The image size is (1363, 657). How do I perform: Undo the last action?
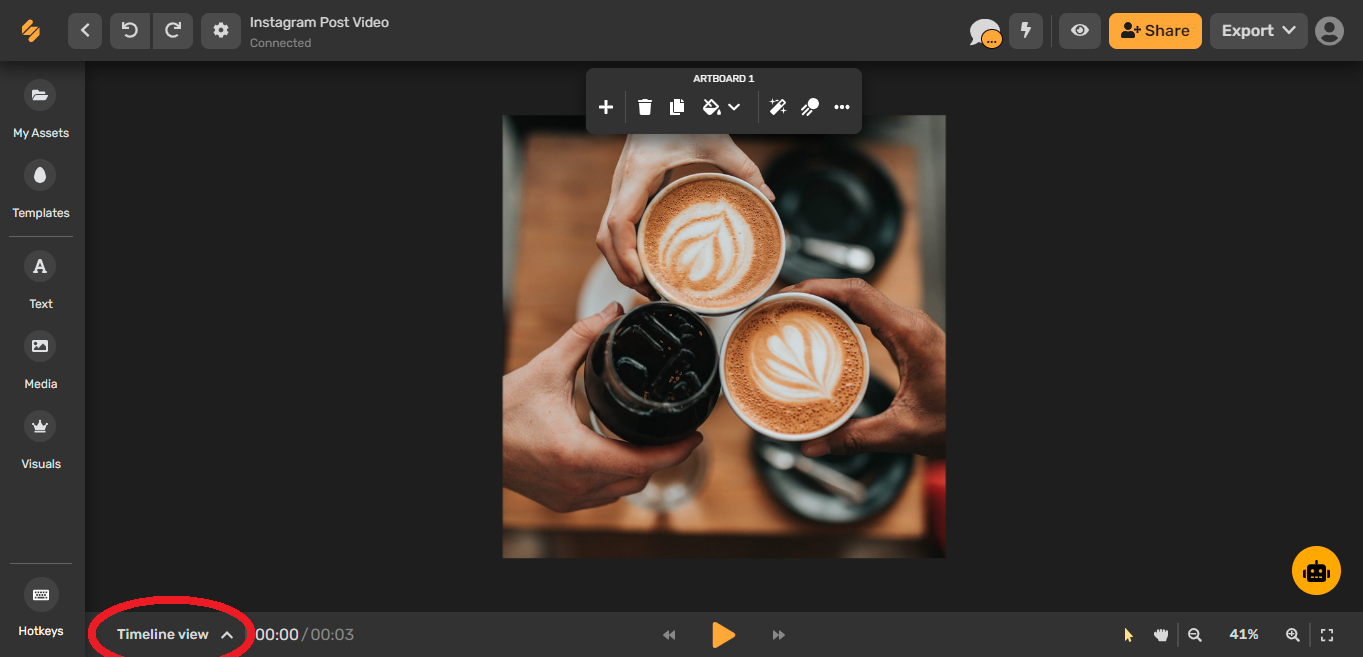click(130, 31)
